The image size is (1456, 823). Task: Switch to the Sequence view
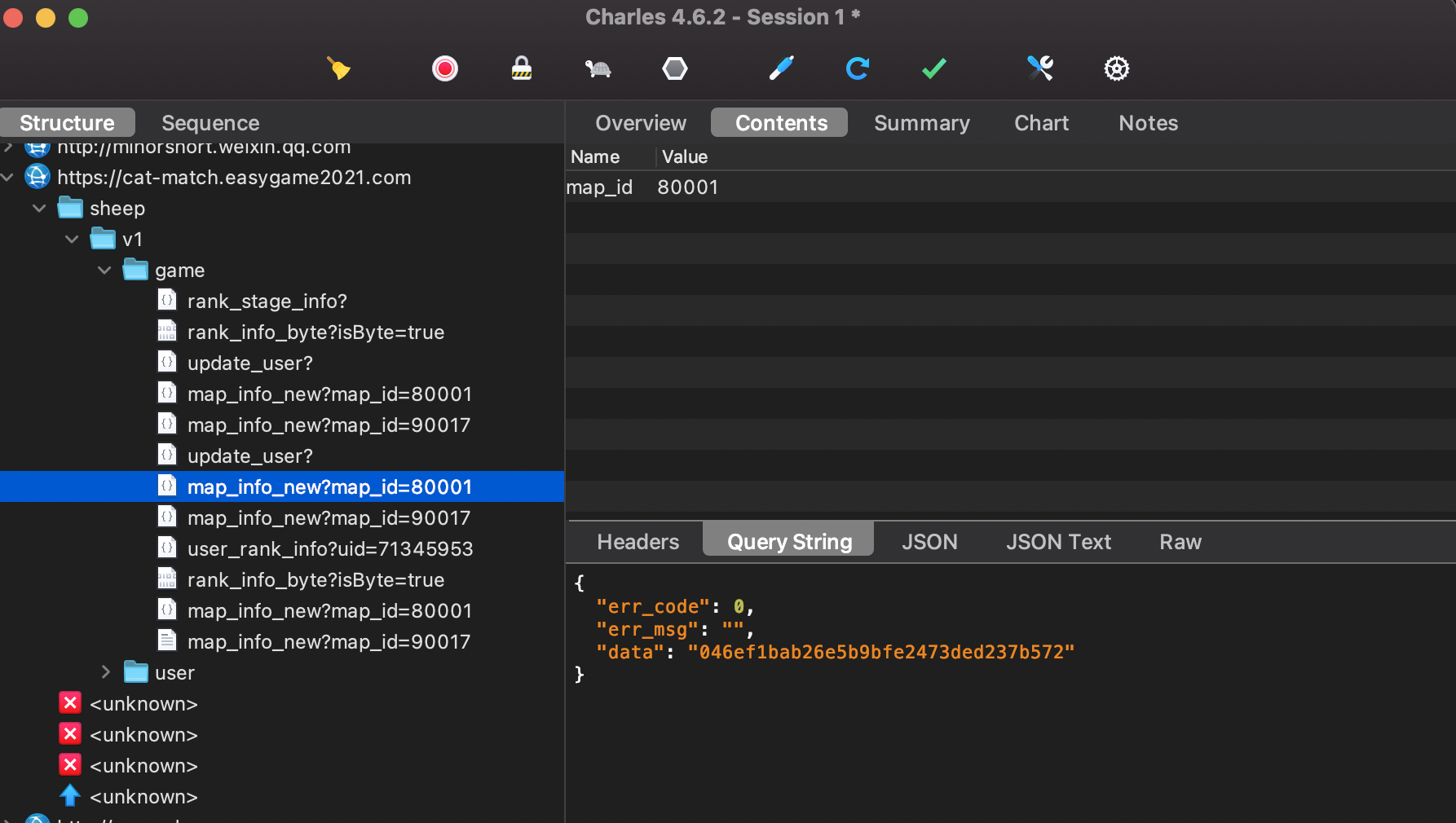pyautogui.click(x=210, y=122)
